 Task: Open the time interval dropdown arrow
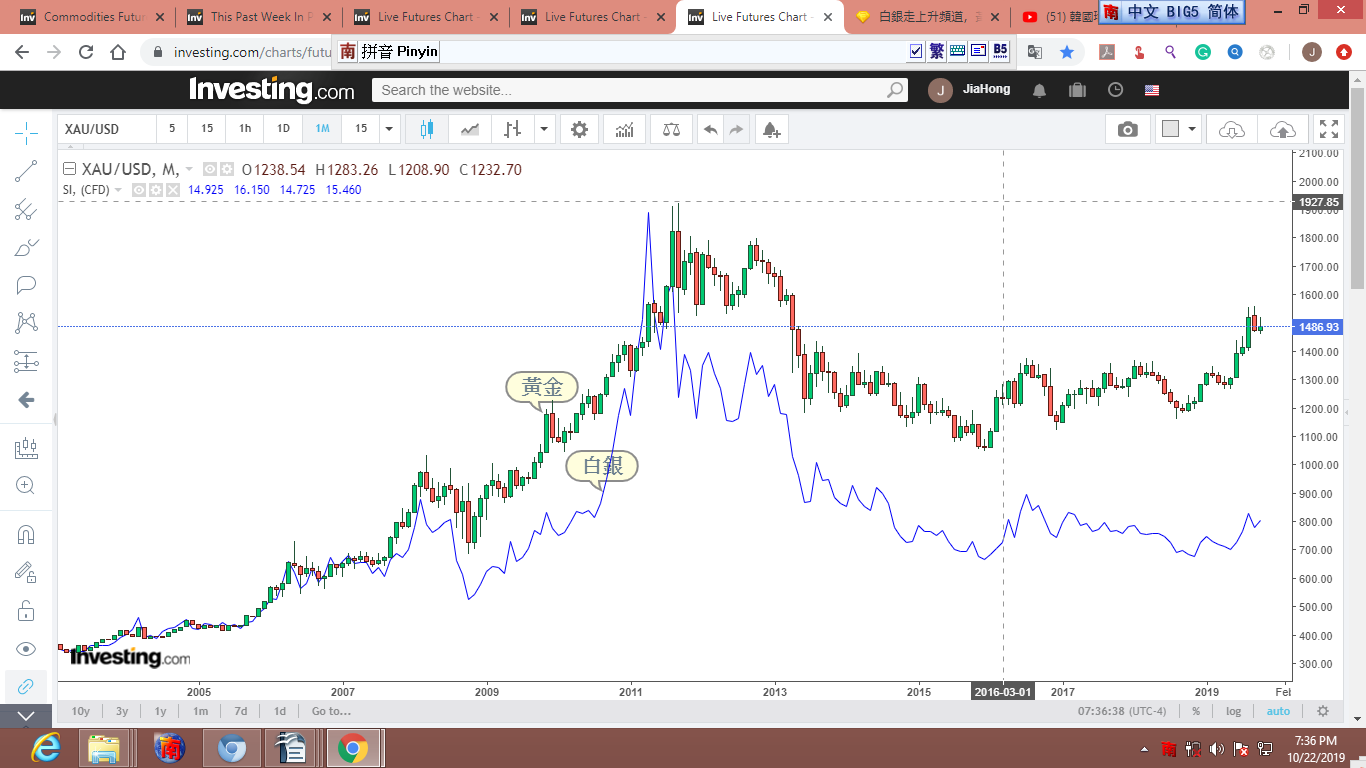pyautogui.click(x=389, y=129)
